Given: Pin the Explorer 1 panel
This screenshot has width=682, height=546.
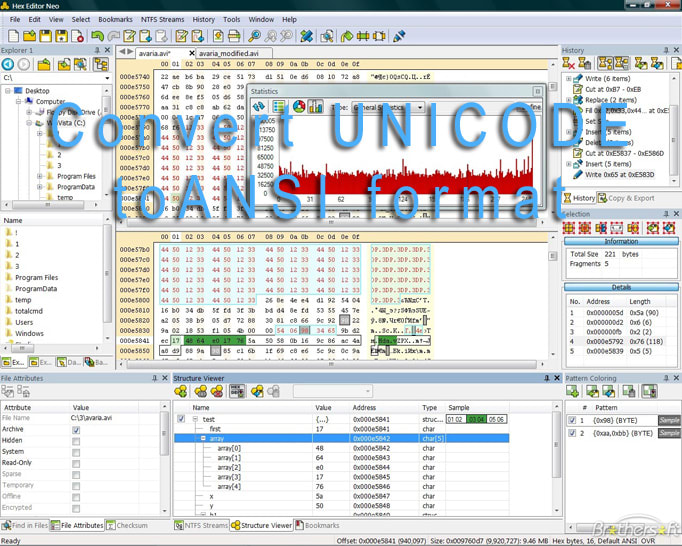Looking at the screenshot, I should (97, 50).
